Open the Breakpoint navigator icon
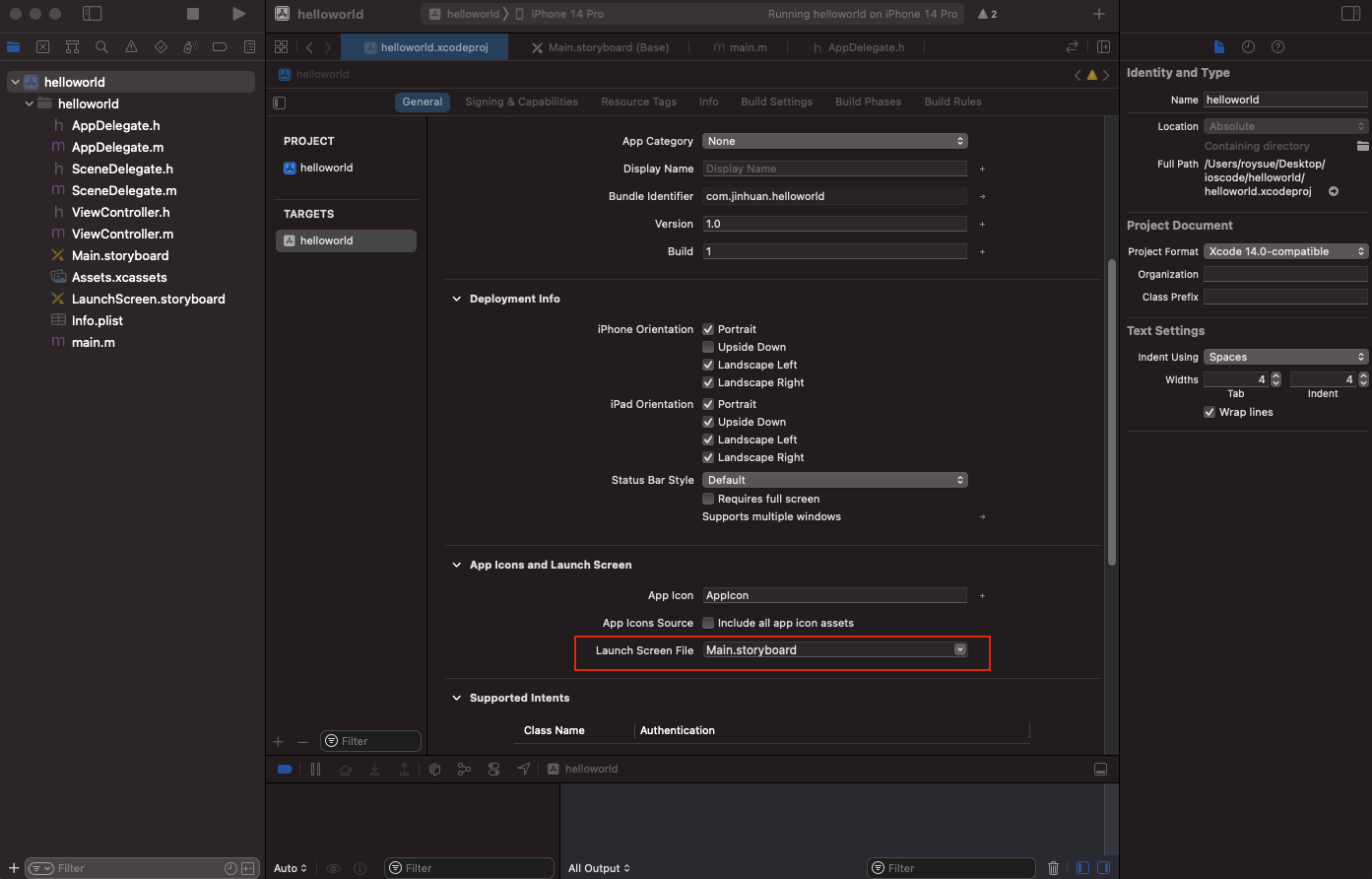The height and width of the screenshot is (879, 1372). [x=220, y=47]
